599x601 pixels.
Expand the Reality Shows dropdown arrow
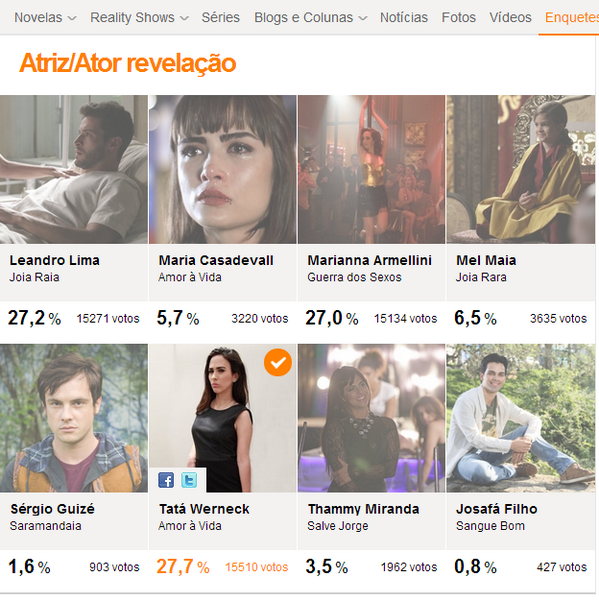[x=184, y=18]
